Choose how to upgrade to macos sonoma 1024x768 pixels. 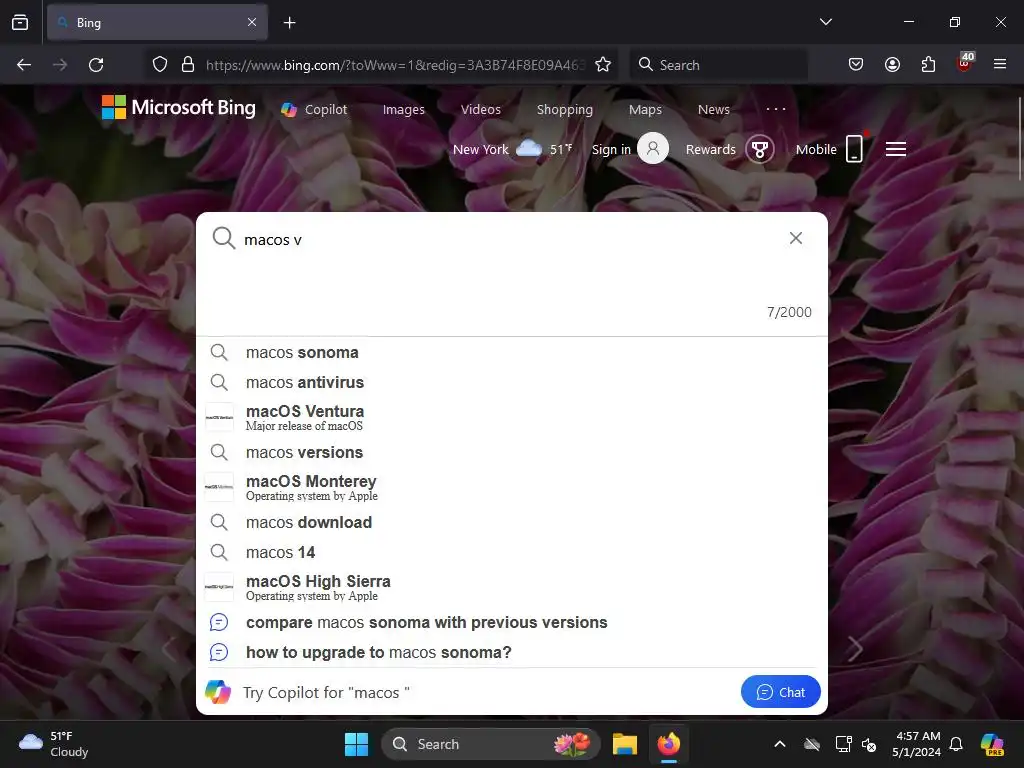pos(511,652)
